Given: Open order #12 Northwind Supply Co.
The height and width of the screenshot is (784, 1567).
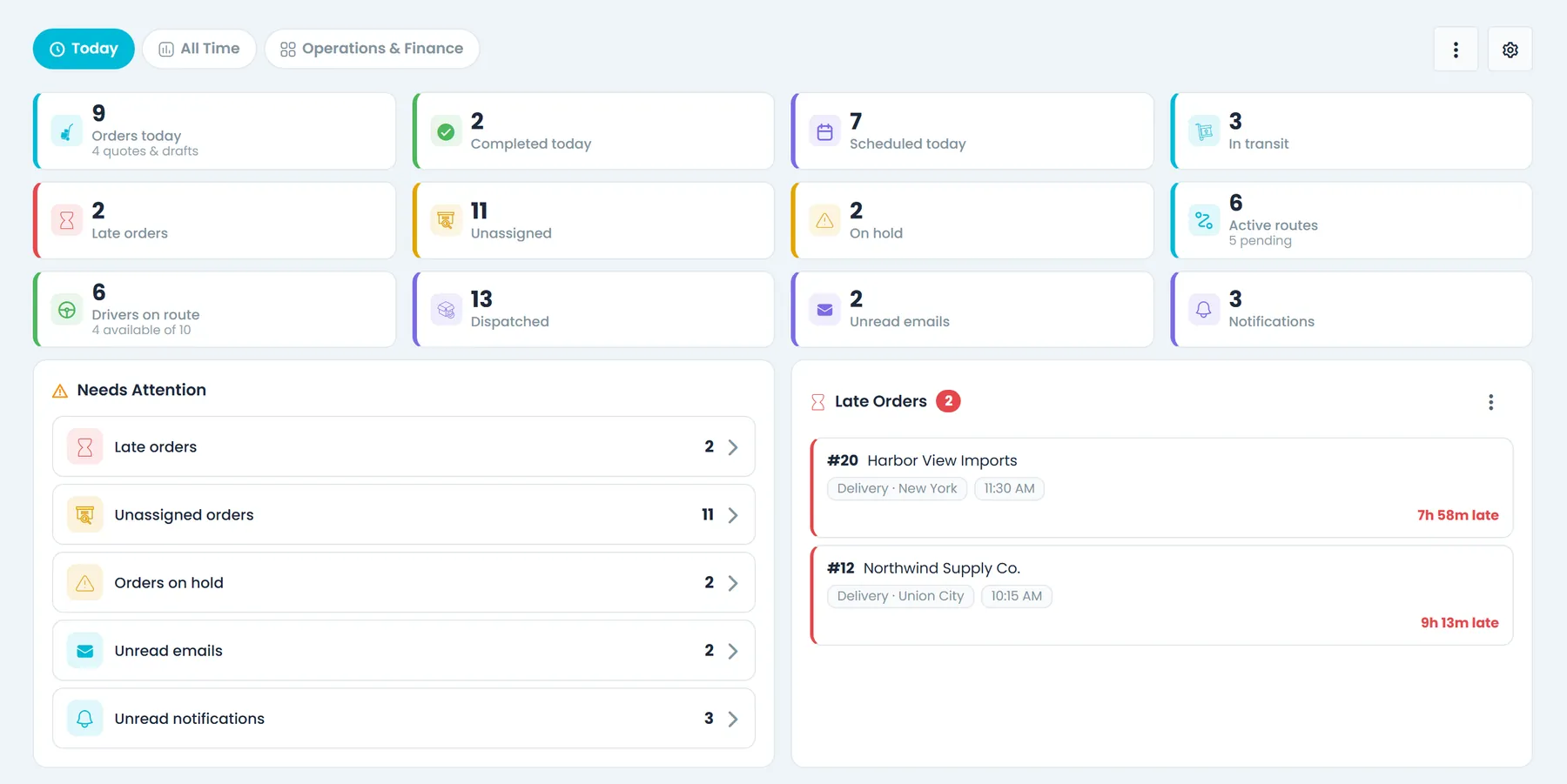Looking at the screenshot, I should pyautogui.click(x=1161, y=596).
